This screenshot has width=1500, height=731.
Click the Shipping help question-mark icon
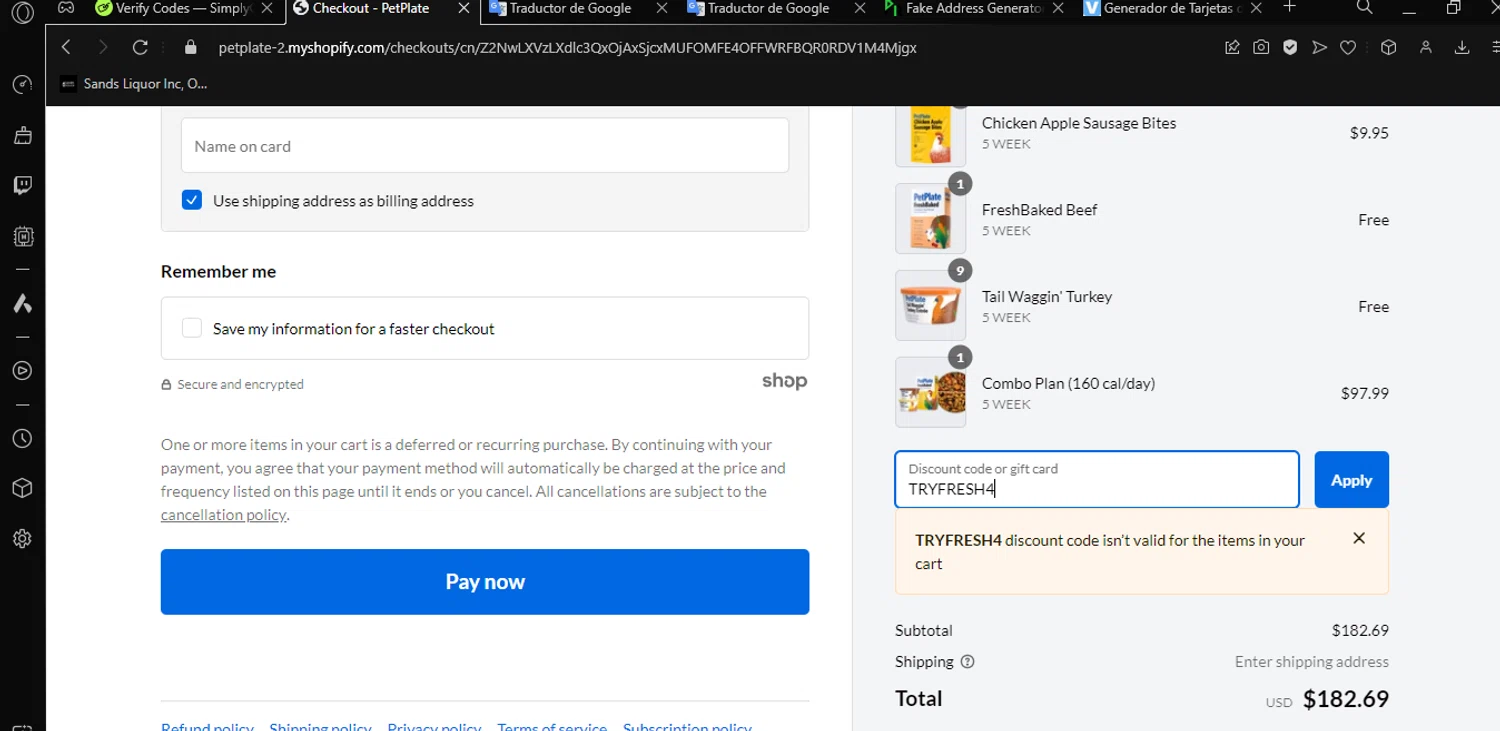click(x=967, y=662)
